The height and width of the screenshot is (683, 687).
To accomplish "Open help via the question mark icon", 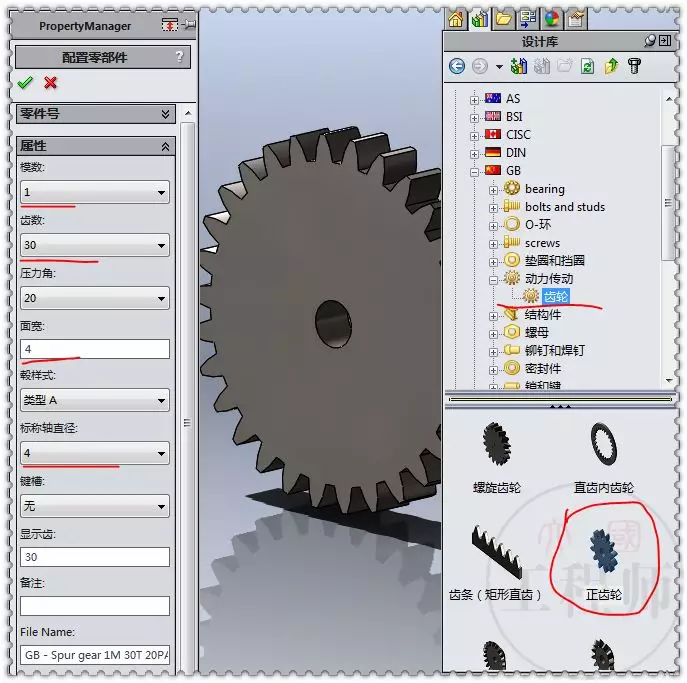I will tap(179, 57).
